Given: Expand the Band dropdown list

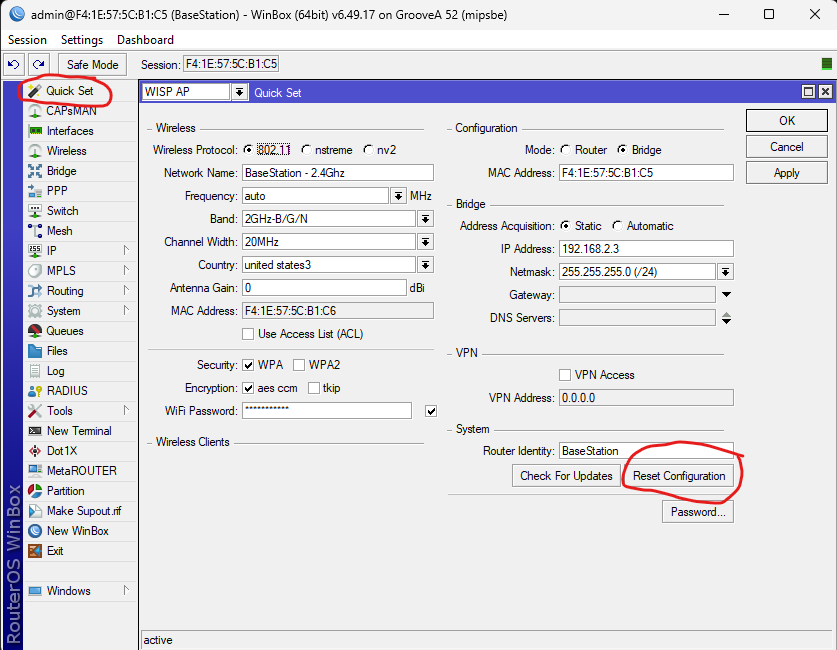Looking at the screenshot, I should click(x=425, y=219).
